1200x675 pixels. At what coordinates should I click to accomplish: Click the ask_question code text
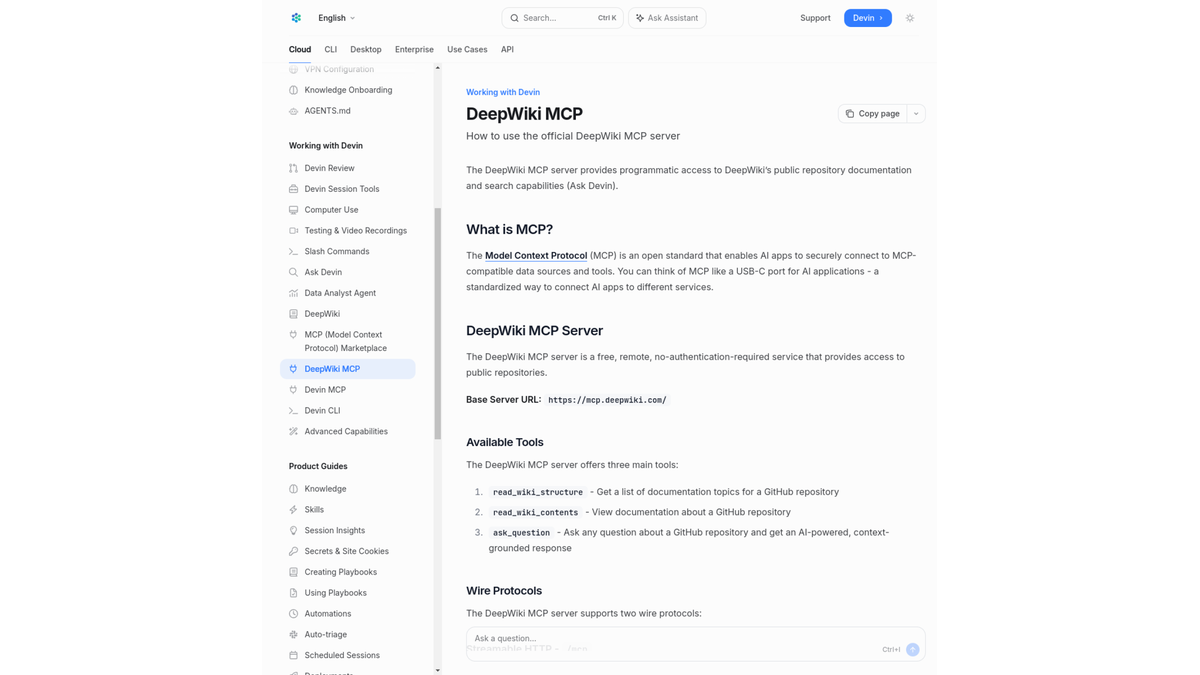521,533
